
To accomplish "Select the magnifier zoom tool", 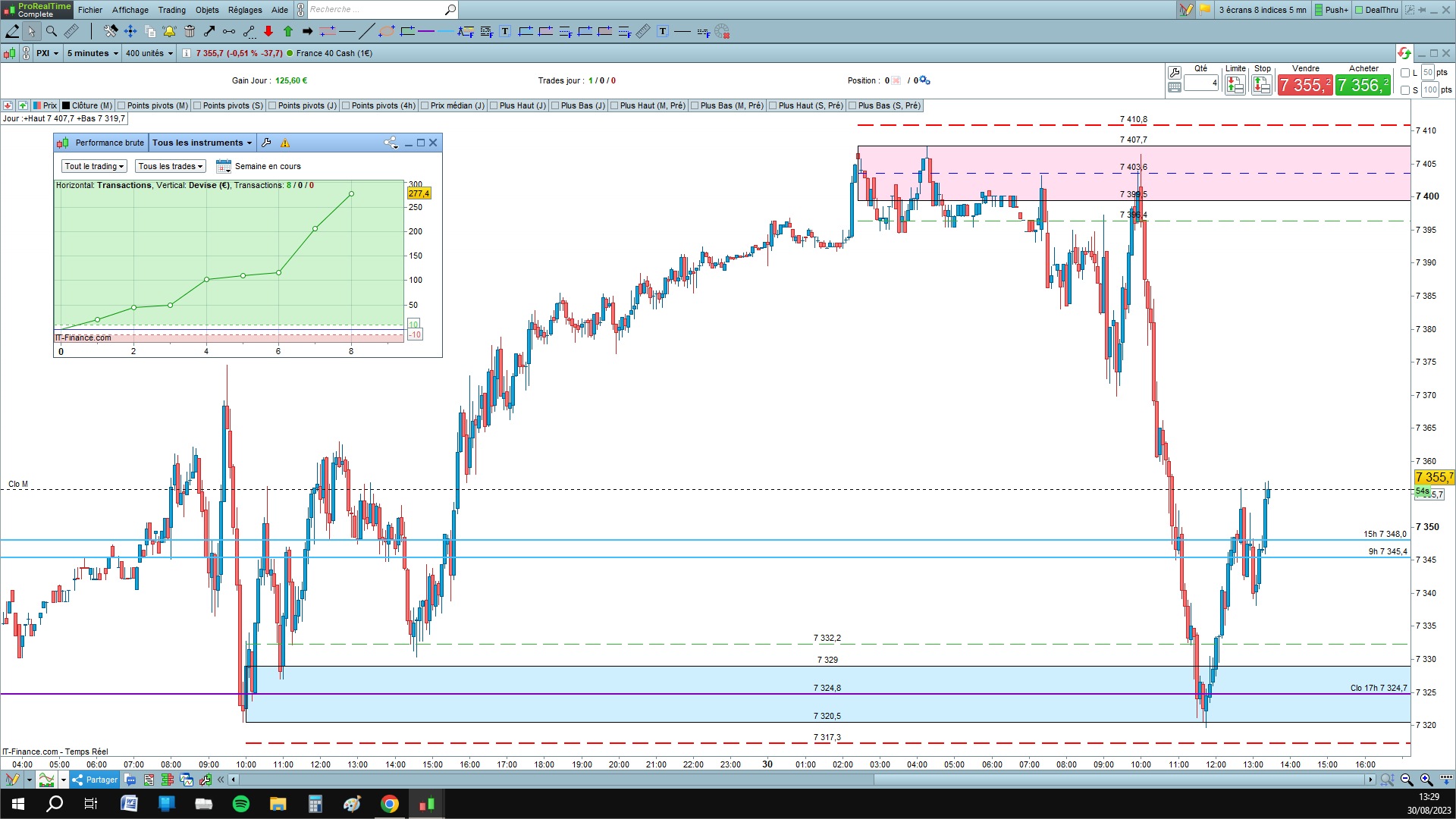I will 52,31.
